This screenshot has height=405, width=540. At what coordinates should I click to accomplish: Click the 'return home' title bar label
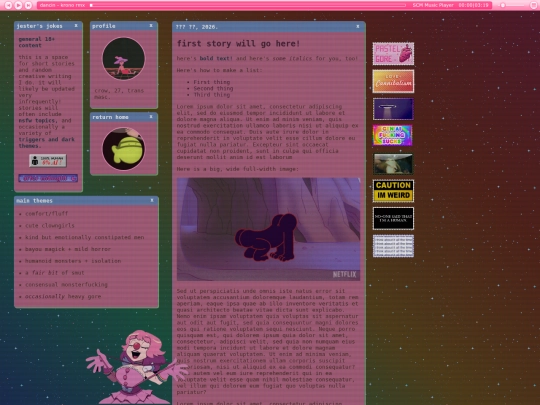[111, 117]
